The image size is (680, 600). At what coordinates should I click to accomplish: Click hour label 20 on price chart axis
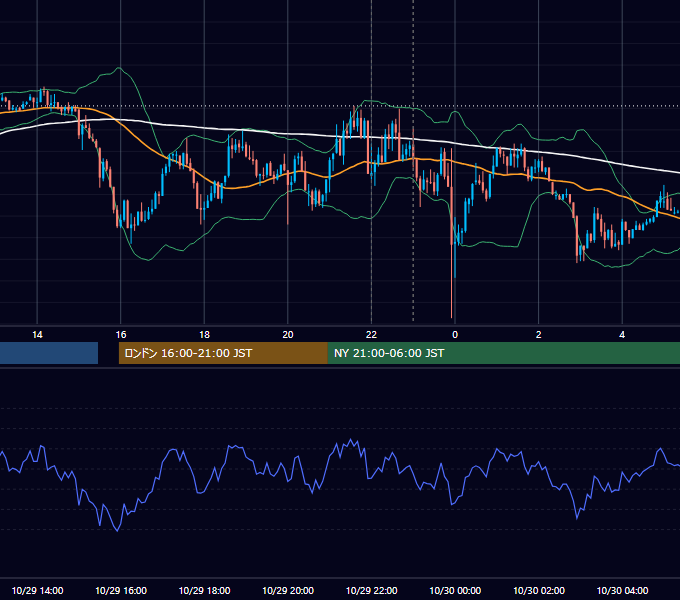(x=288, y=335)
